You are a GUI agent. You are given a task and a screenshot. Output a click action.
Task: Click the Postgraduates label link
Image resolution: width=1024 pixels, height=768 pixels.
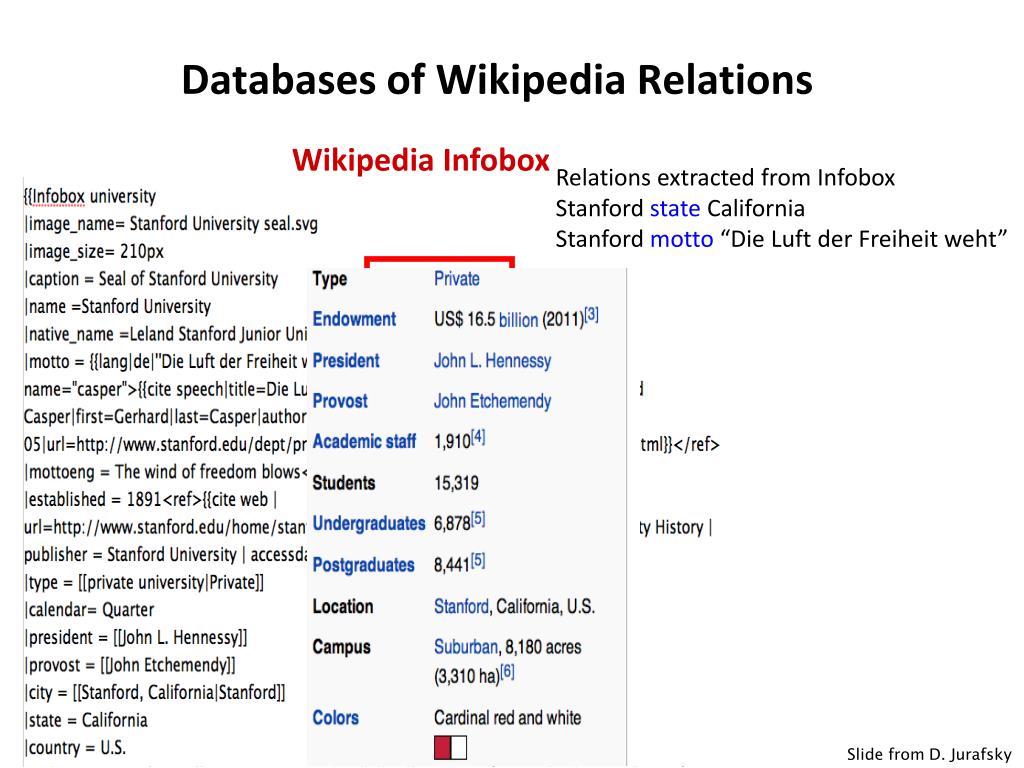[x=364, y=565]
